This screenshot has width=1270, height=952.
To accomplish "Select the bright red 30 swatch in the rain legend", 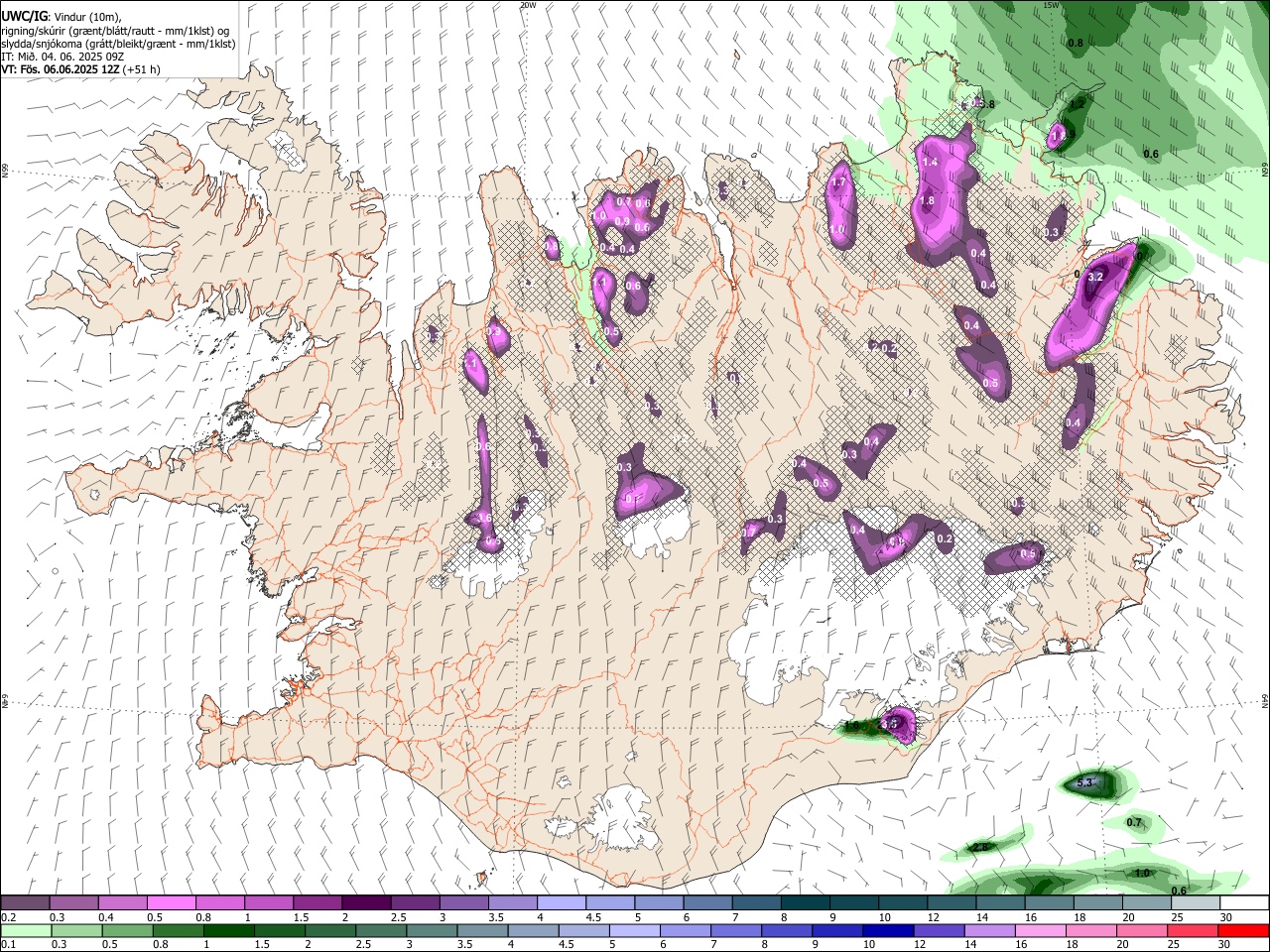I will pyautogui.click(x=1243, y=930).
